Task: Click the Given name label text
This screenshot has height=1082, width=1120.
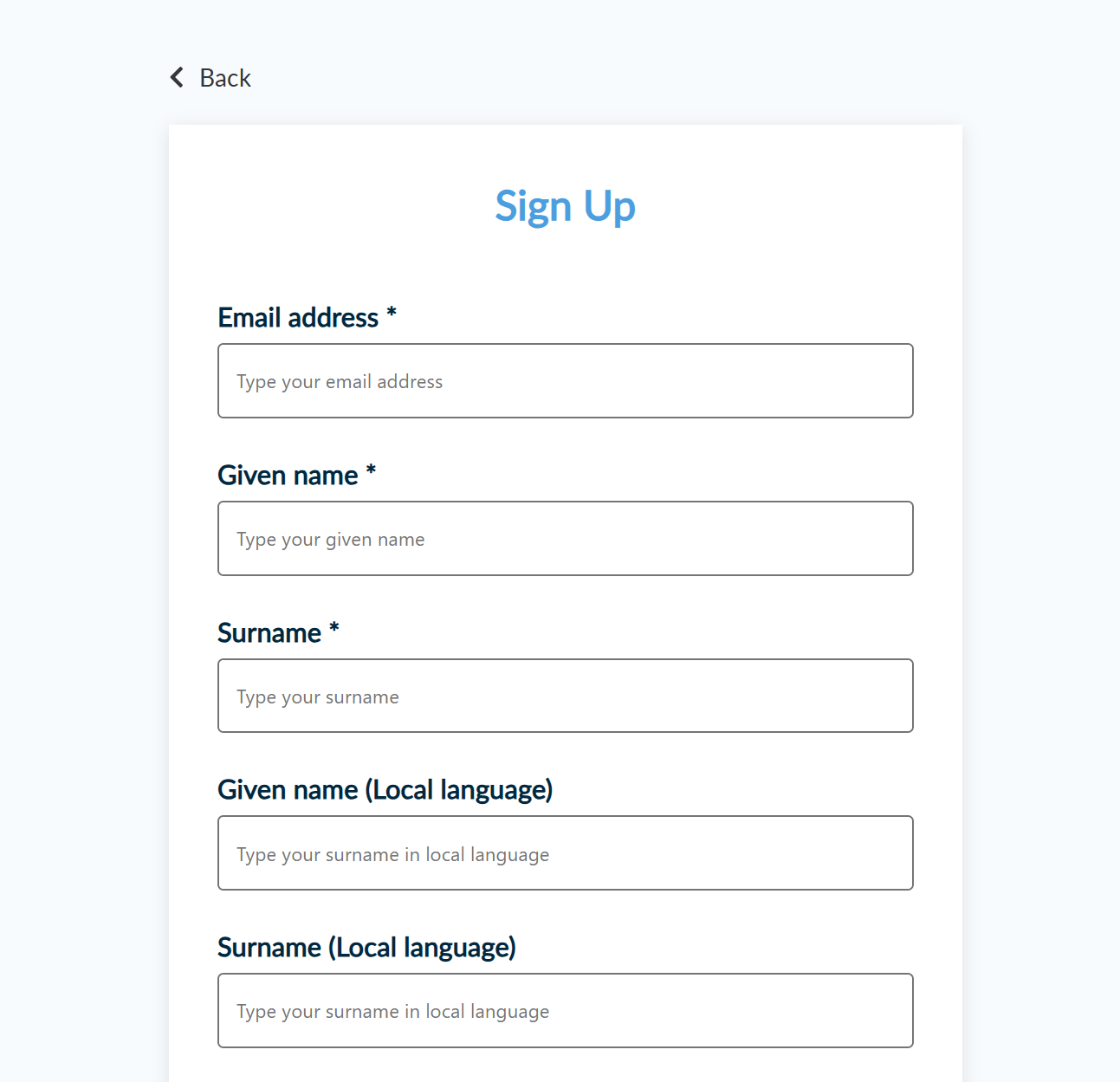Action: click(x=288, y=475)
